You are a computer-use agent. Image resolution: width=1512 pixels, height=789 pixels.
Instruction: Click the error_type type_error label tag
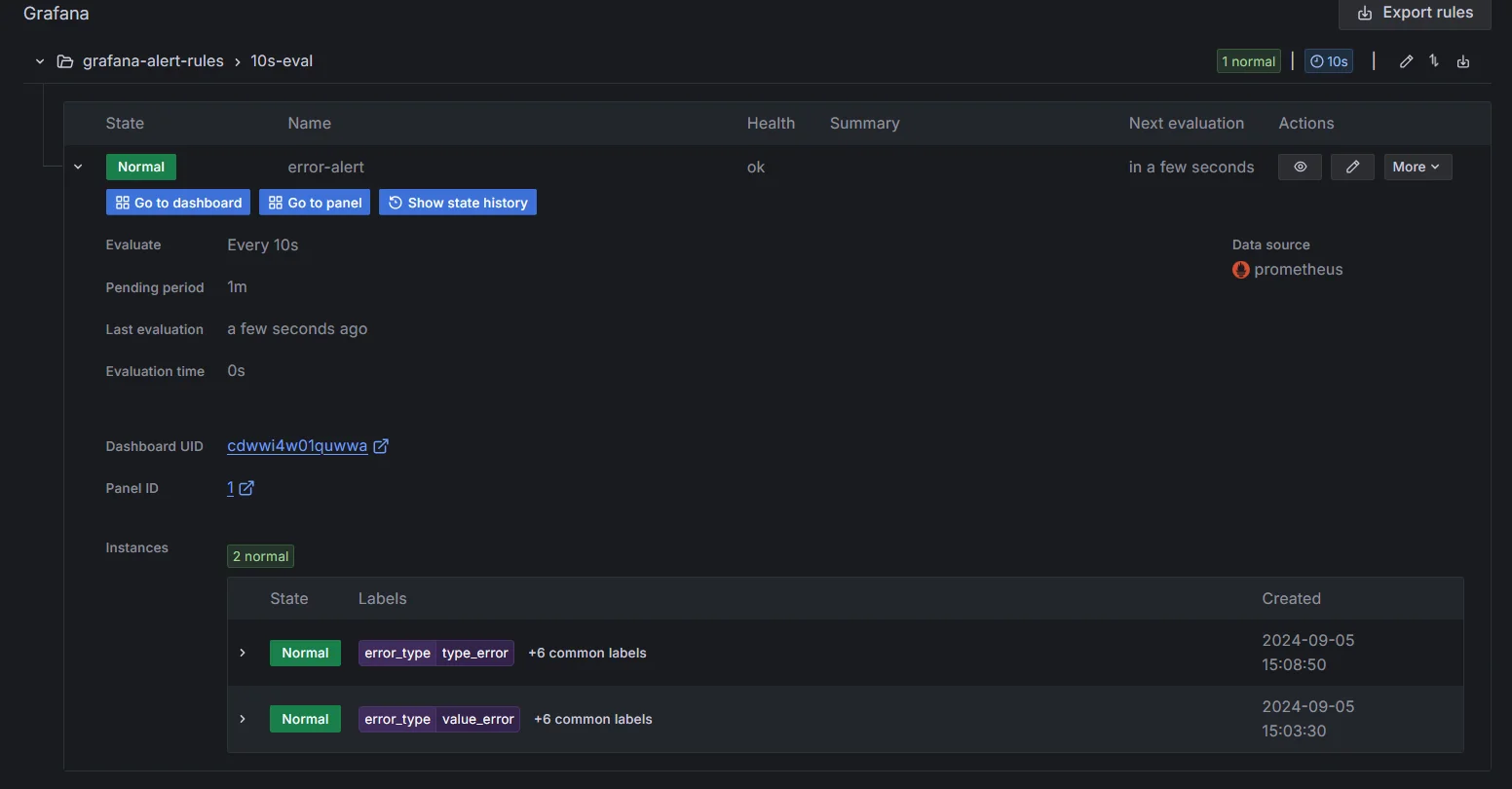436,653
